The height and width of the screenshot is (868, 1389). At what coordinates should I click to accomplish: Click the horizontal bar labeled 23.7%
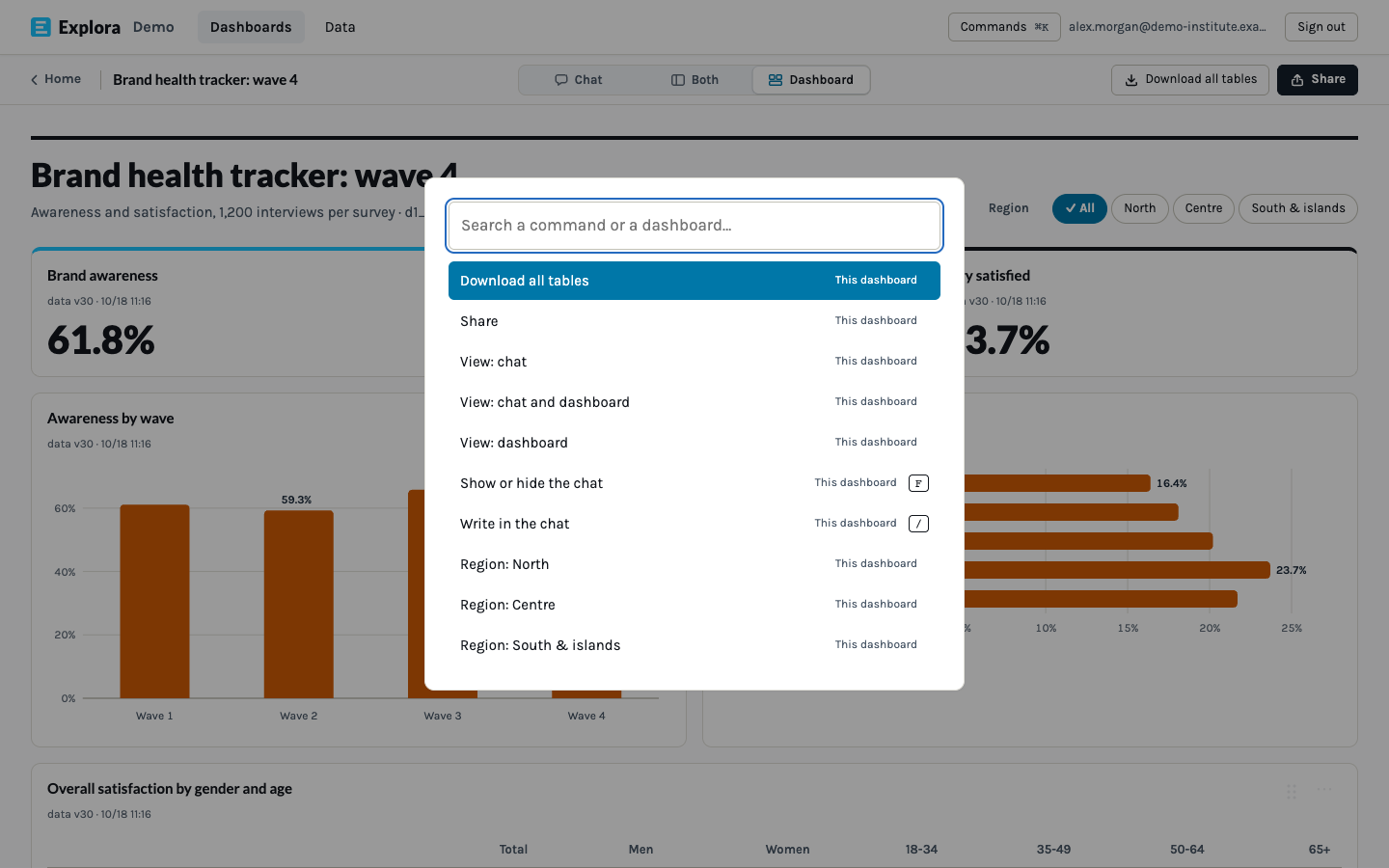pyautogui.click(x=1117, y=570)
